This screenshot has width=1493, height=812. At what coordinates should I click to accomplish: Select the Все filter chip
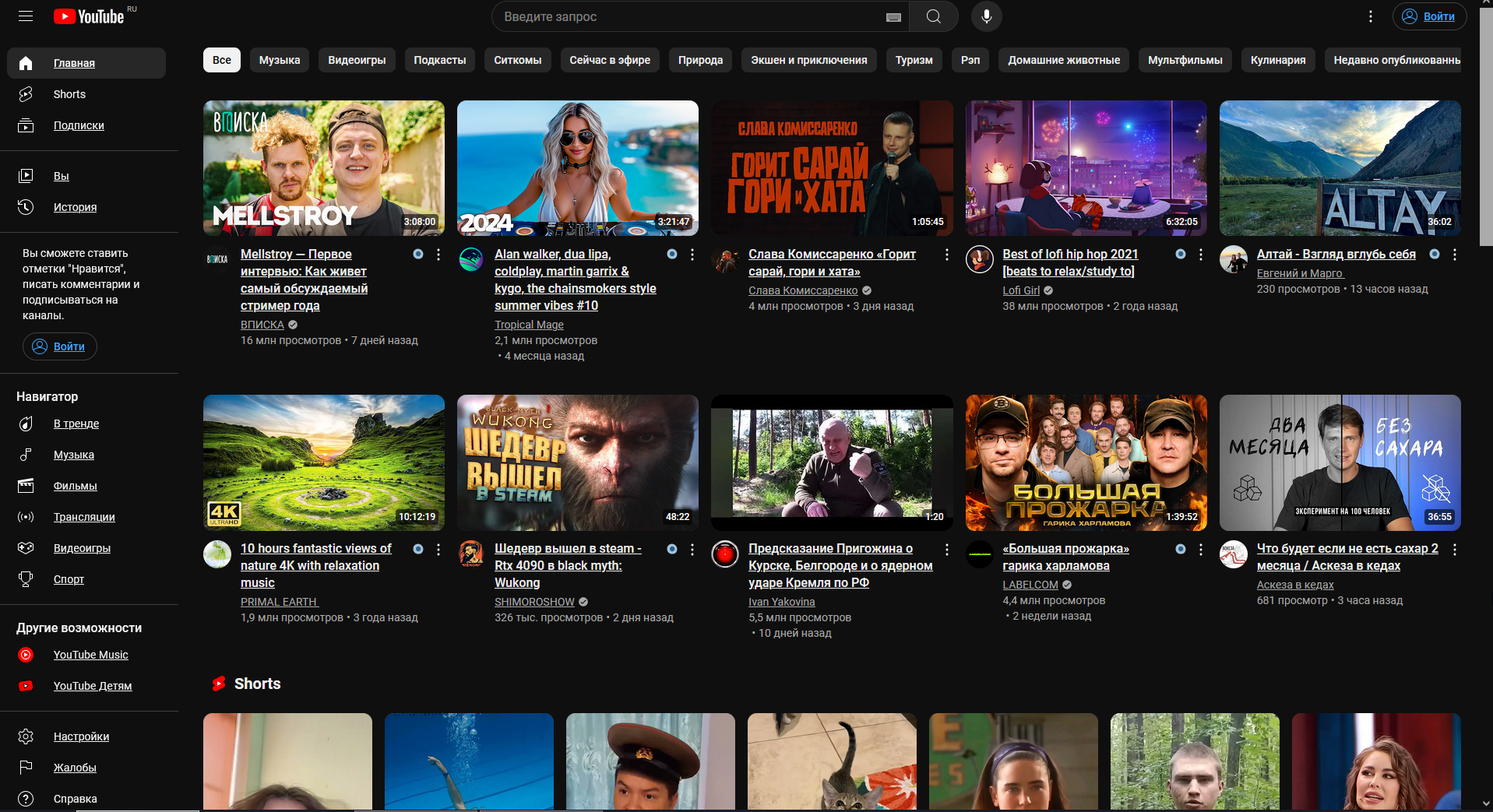point(222,60)
